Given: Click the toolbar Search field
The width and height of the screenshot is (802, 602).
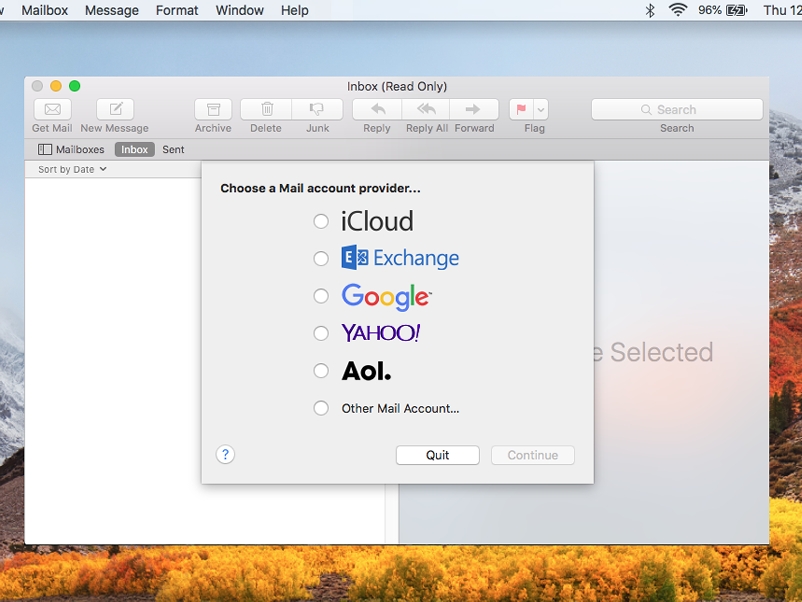Looking at the screenshot, I should 677,109.
